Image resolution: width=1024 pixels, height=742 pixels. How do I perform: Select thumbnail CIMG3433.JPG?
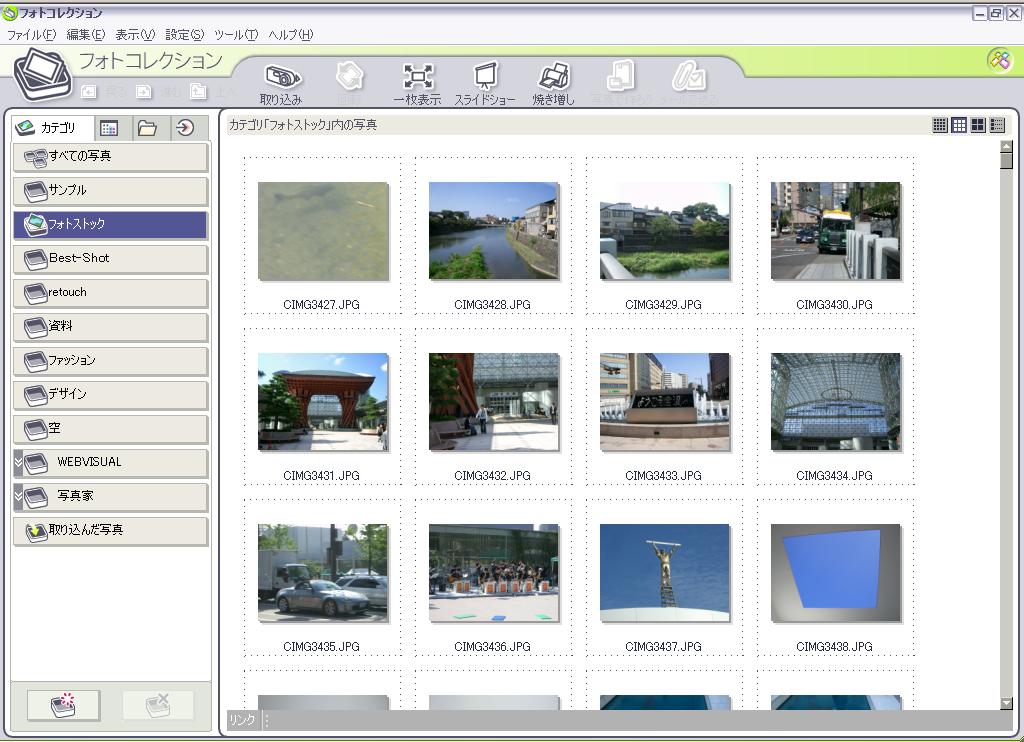click(665, 402)
